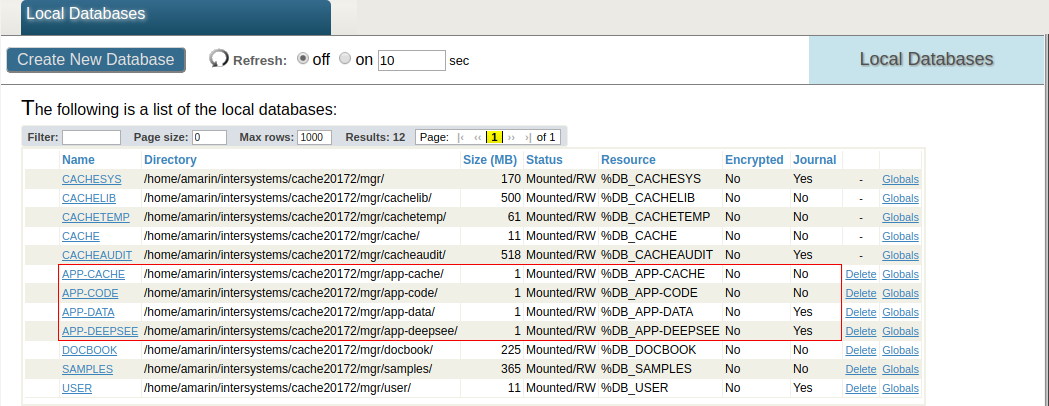Select the Local Databases tab title
The width and height of the screenshot is (1049, 406).
pyautogui.click(x=86, y=14)
